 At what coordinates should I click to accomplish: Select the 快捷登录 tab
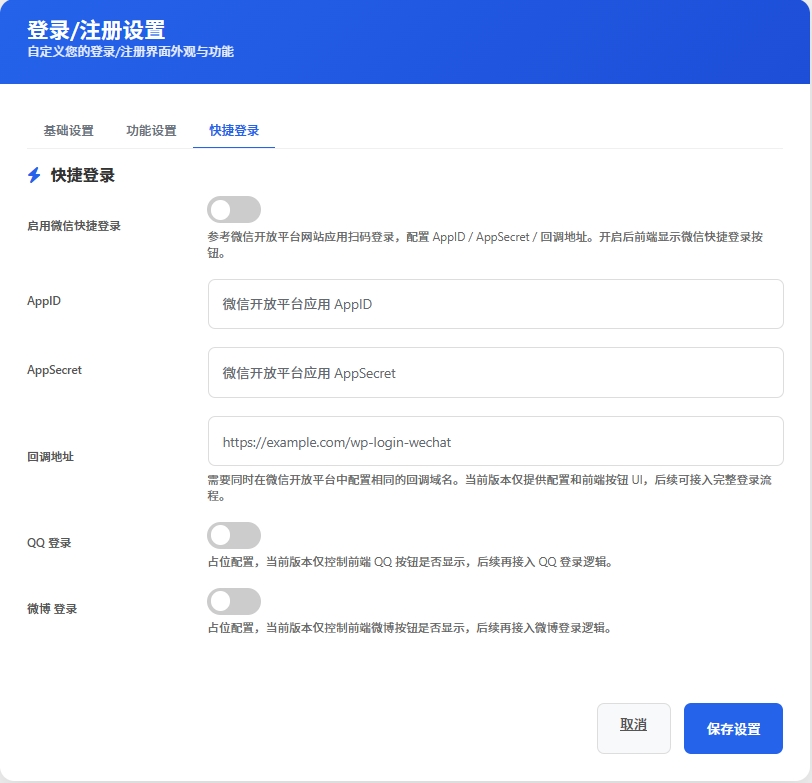(x=233, y=130)
